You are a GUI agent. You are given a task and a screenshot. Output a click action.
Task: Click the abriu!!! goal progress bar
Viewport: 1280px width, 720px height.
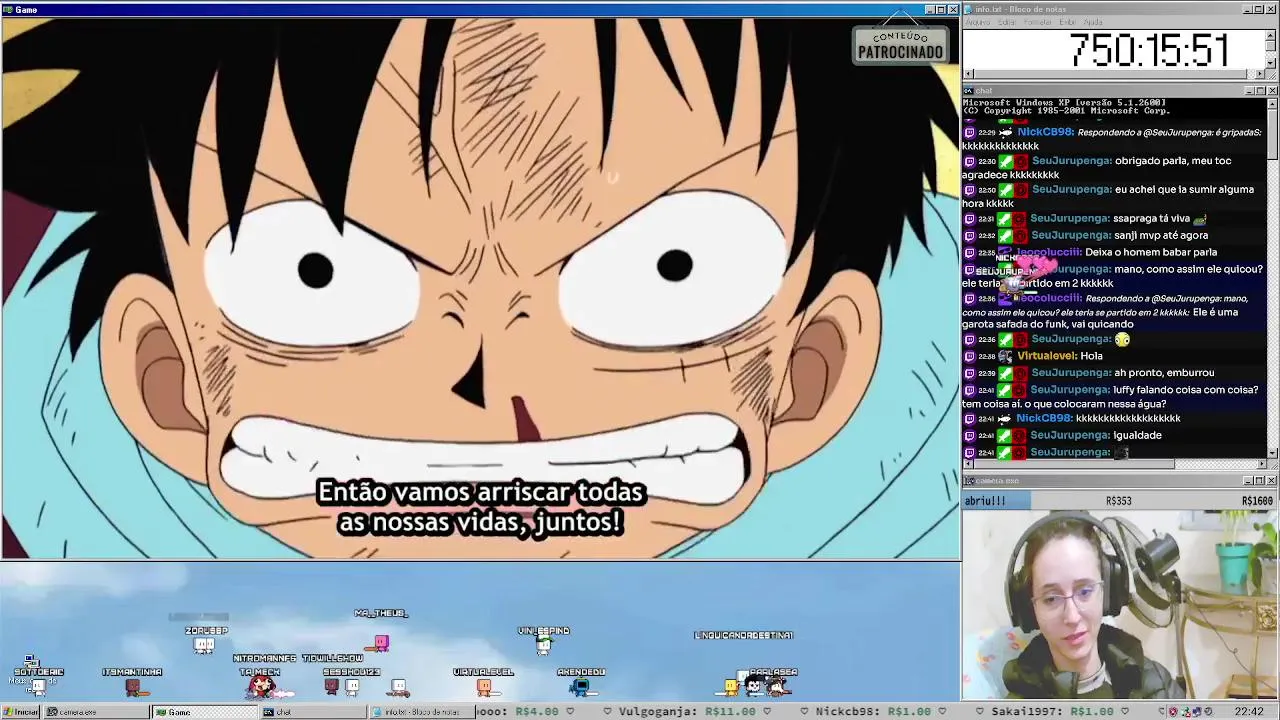coord(1120,500)
